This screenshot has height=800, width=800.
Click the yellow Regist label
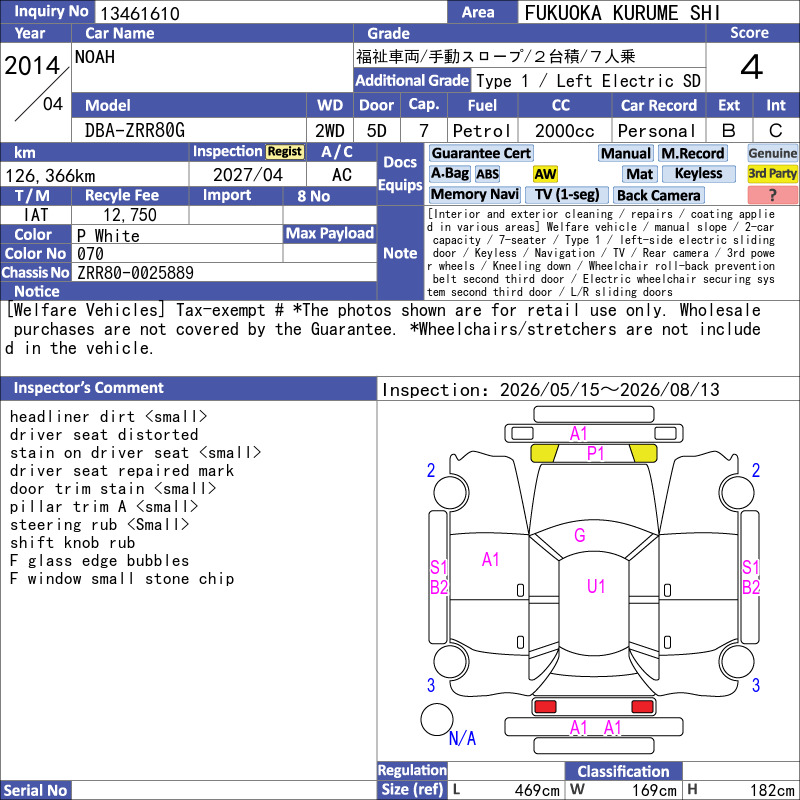(x=285, y=152)
